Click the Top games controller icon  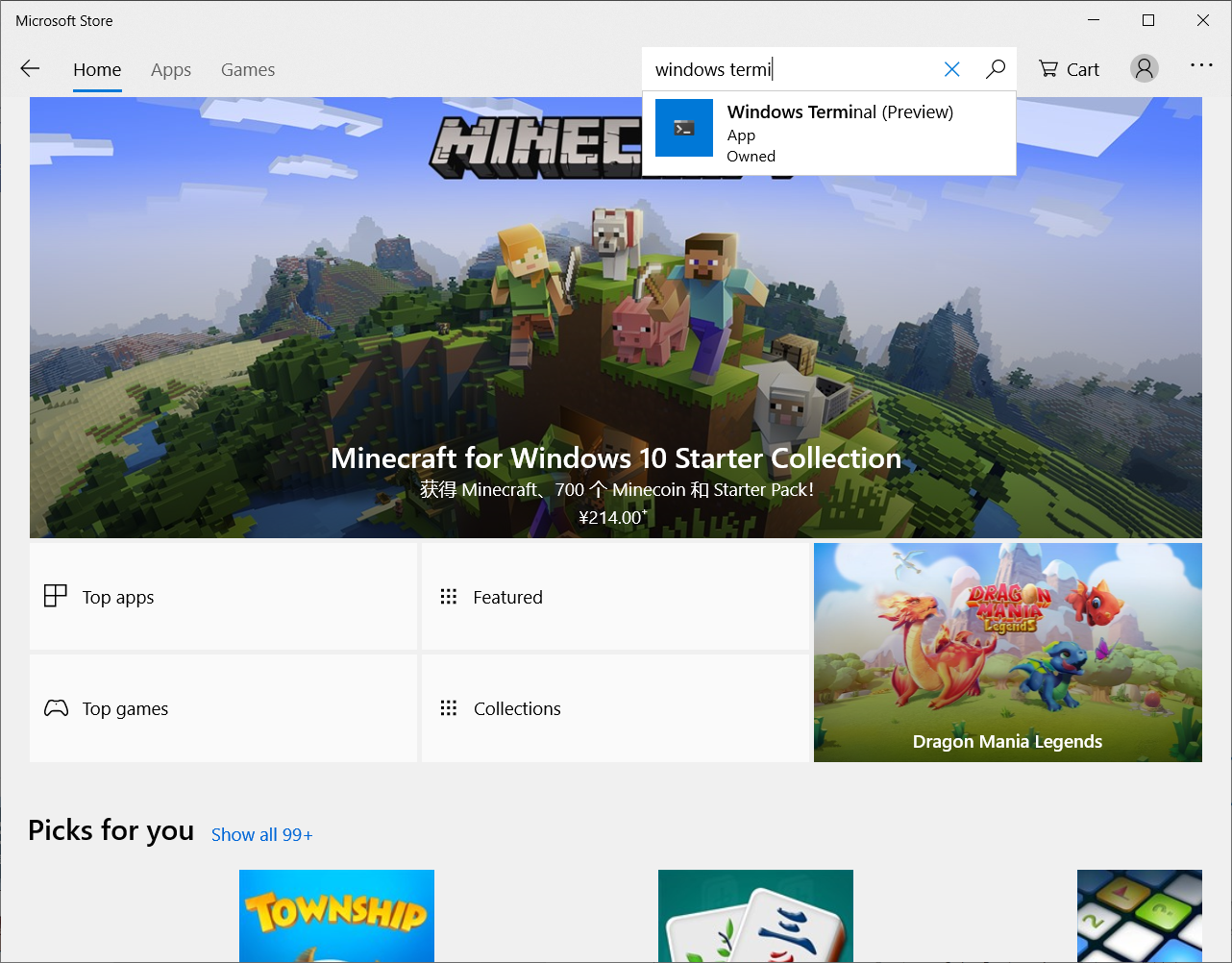pos(57,708)
